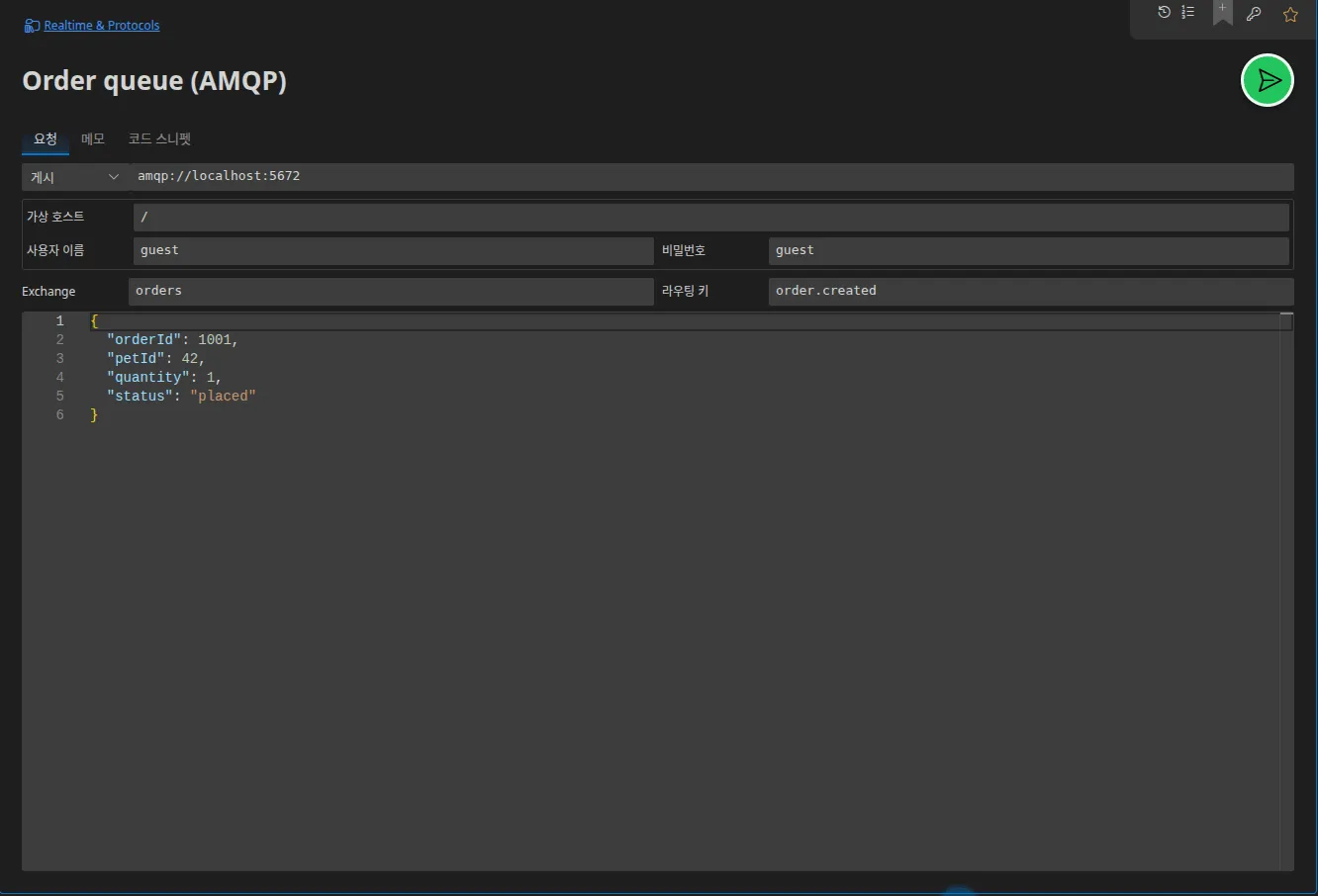The width and height of the screenshot is (1318, 896).
Task: Click the 라우팅 키 label
Action: (685, 291)
